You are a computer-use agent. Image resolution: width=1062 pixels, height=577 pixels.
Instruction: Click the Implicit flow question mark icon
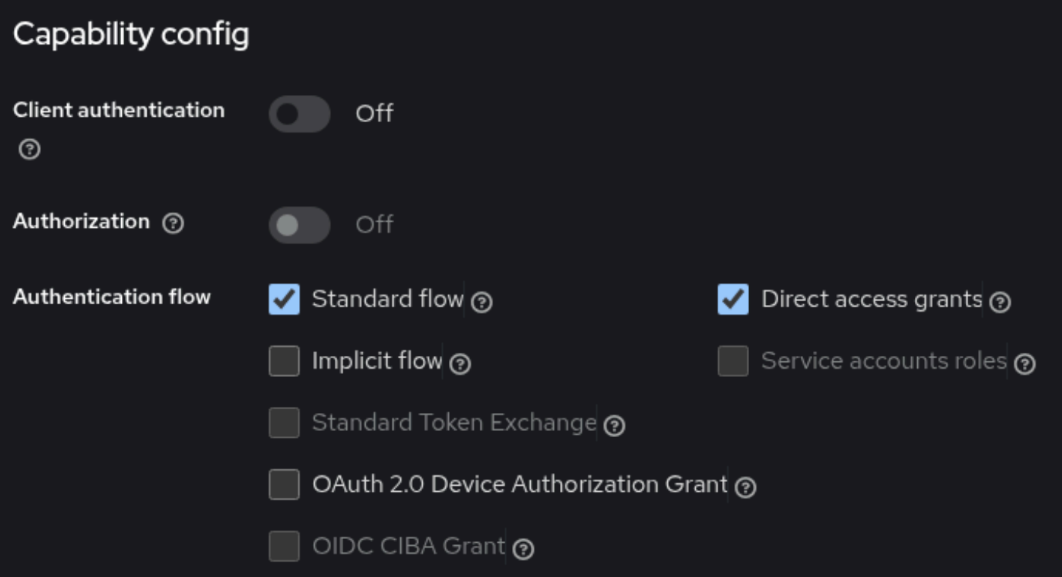[460, 364]
